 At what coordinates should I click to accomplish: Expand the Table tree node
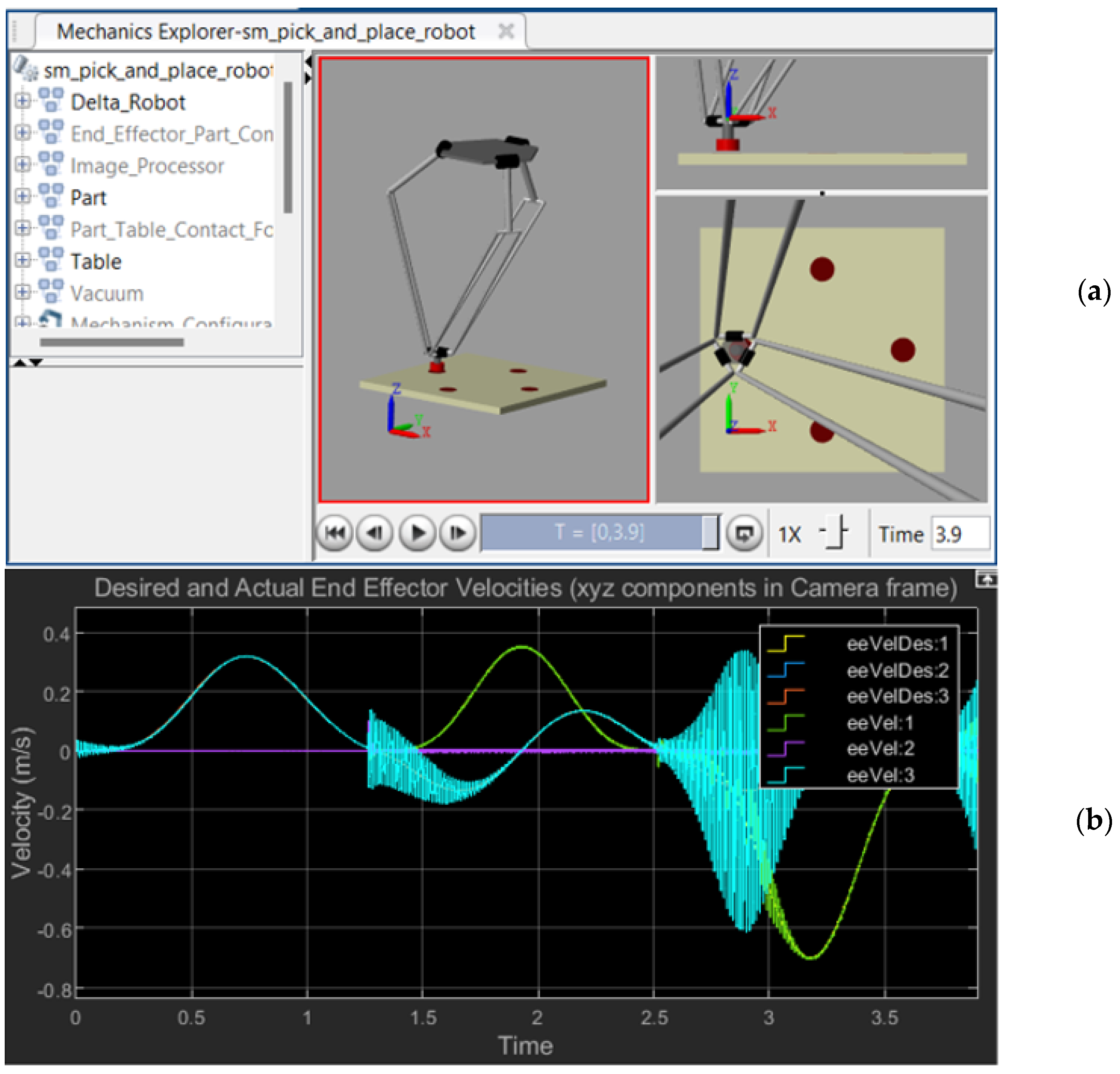[x=22, y=260]
